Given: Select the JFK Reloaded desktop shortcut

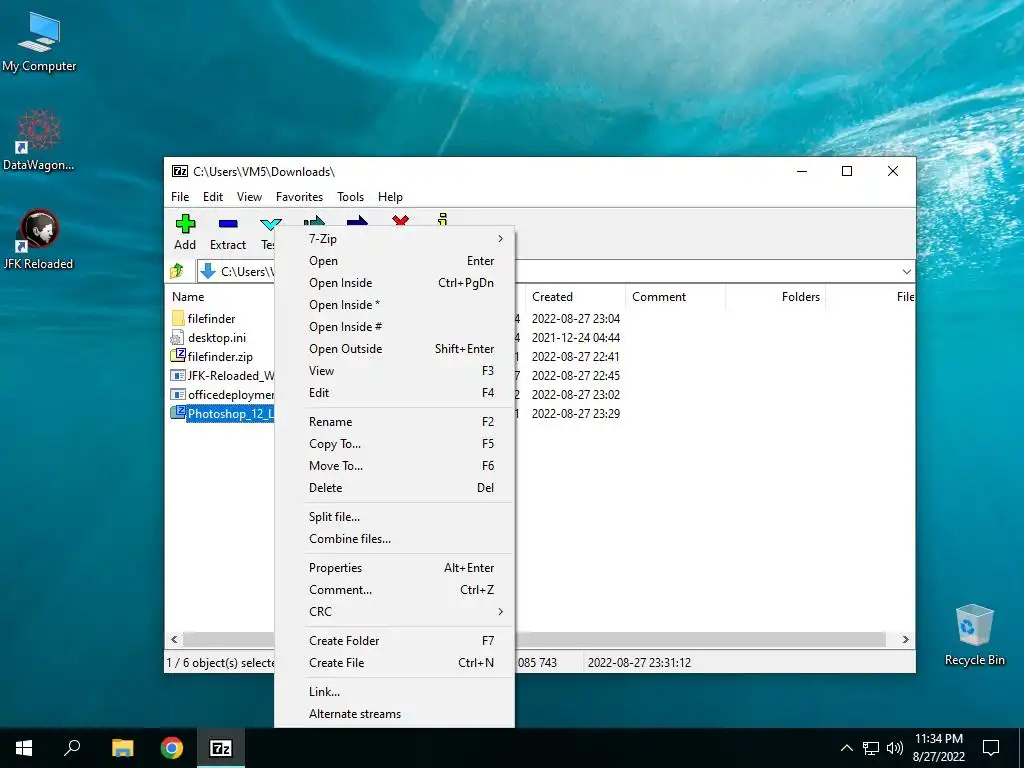Looking at the screenshot, I should [39, 240].
